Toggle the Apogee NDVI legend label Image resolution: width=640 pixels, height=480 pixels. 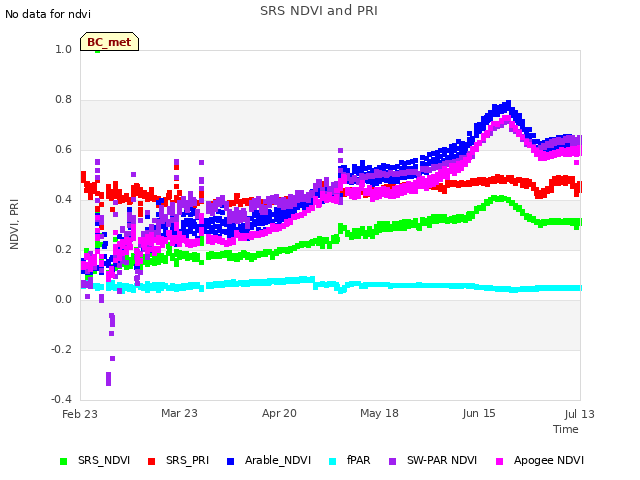549,460
